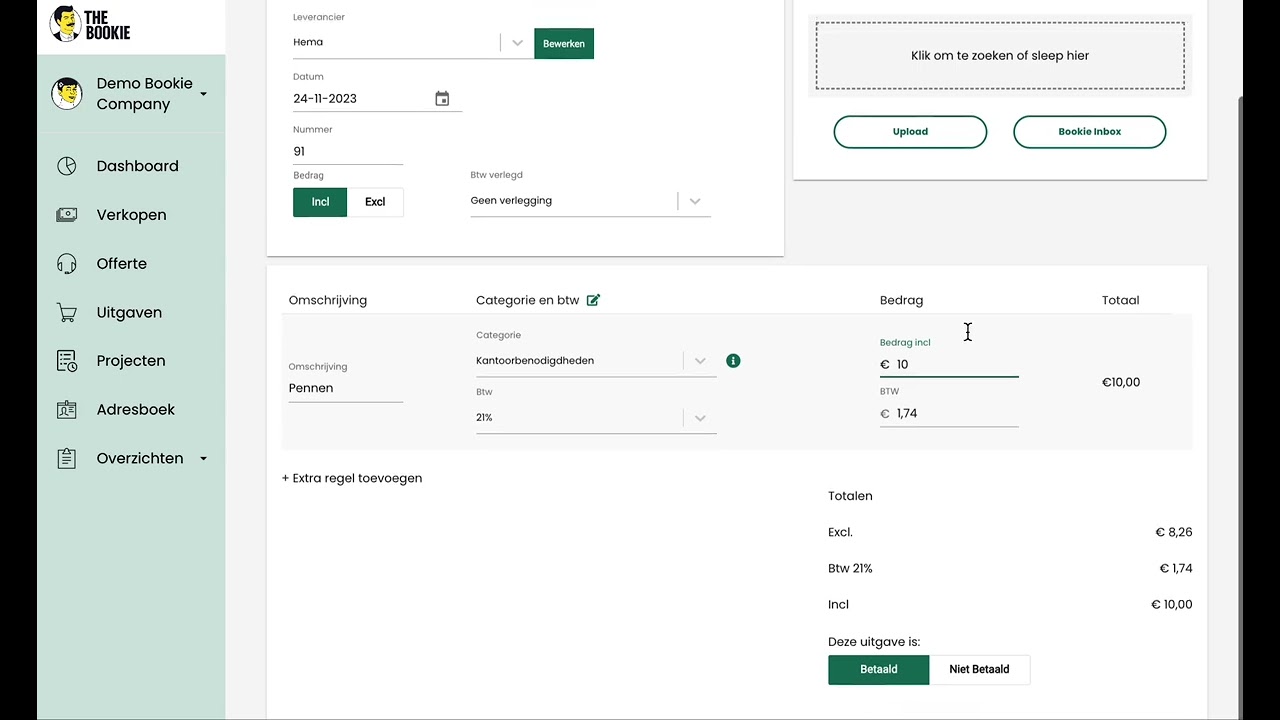Image resolution: width=1280 pixels, height=720 pixels.
Task: Expand the Overzichten submenu arrow
Action: point(203,459)
